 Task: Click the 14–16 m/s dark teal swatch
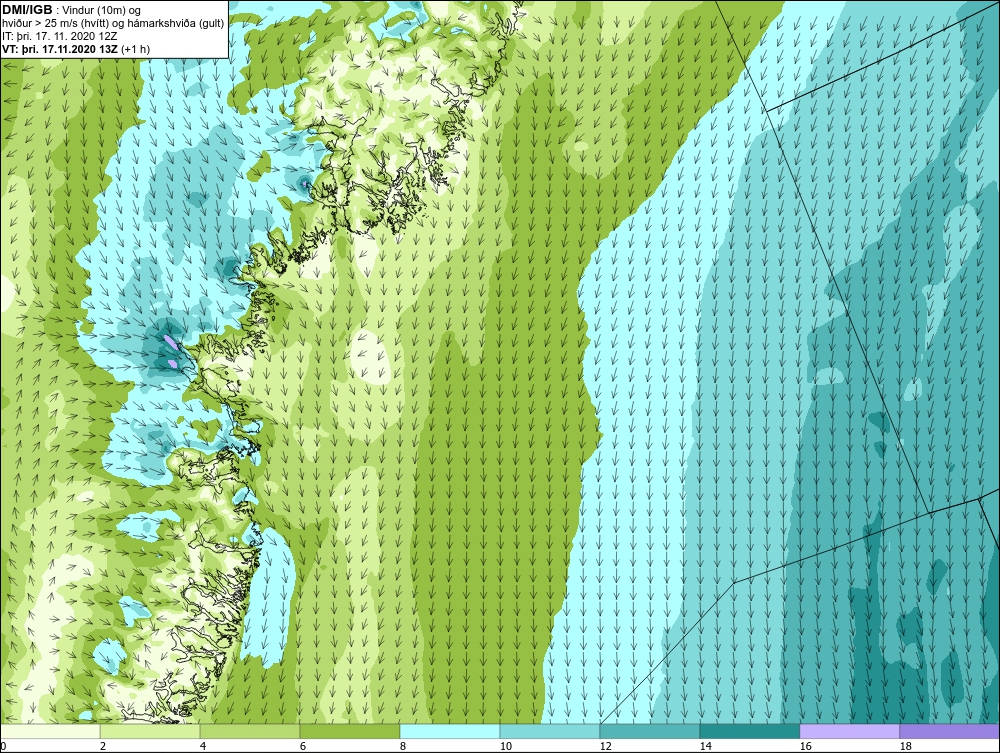click(750, 731)
